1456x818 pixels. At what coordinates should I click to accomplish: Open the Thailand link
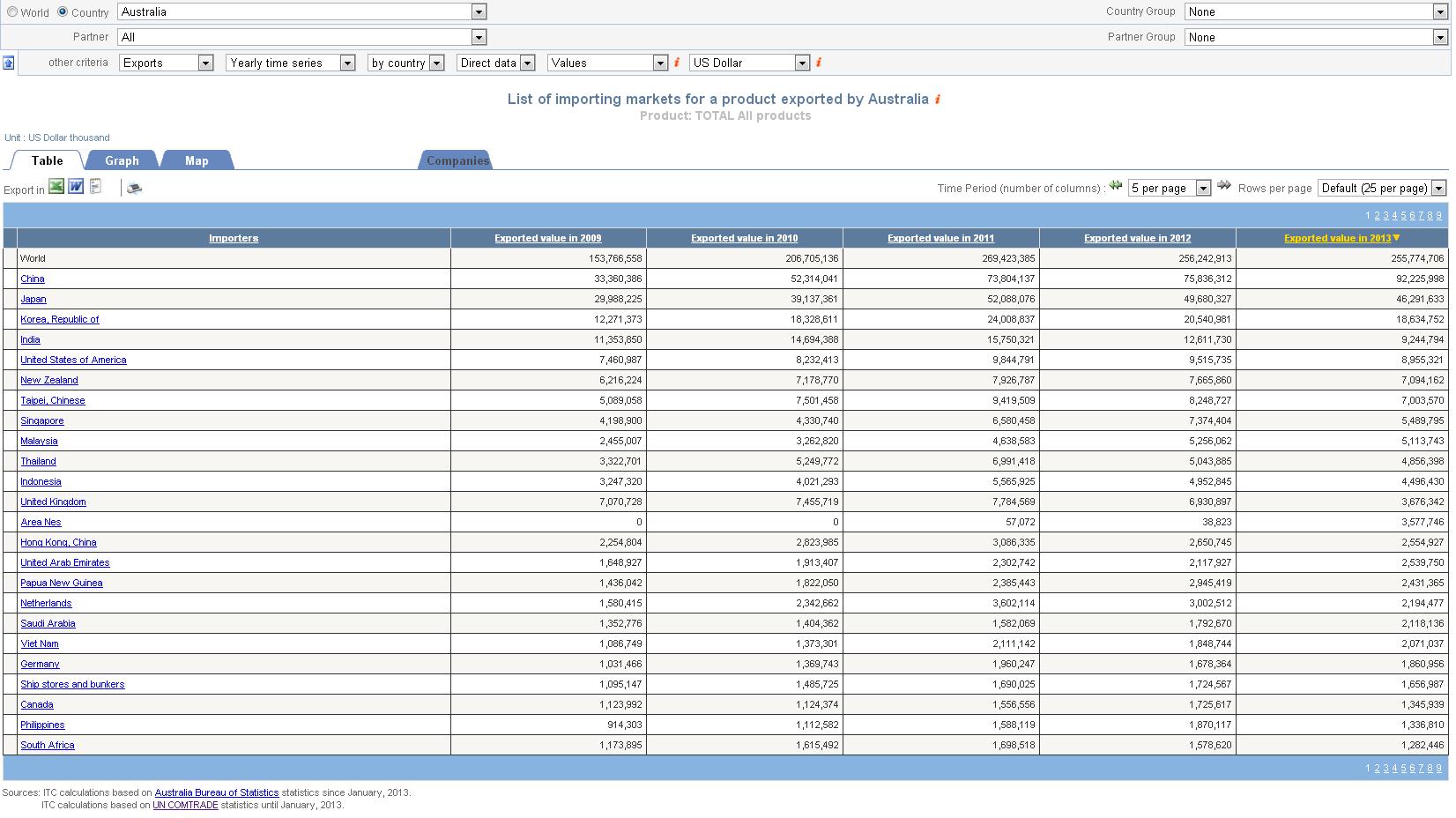(38, 461)
